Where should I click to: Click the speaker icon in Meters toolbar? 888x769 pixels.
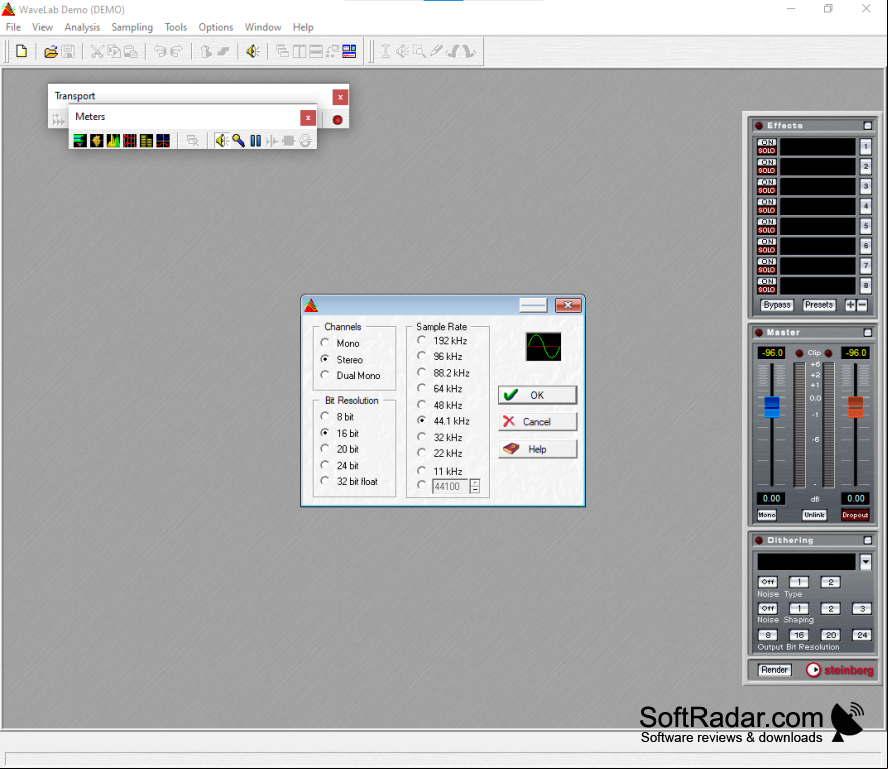[221, 140]
